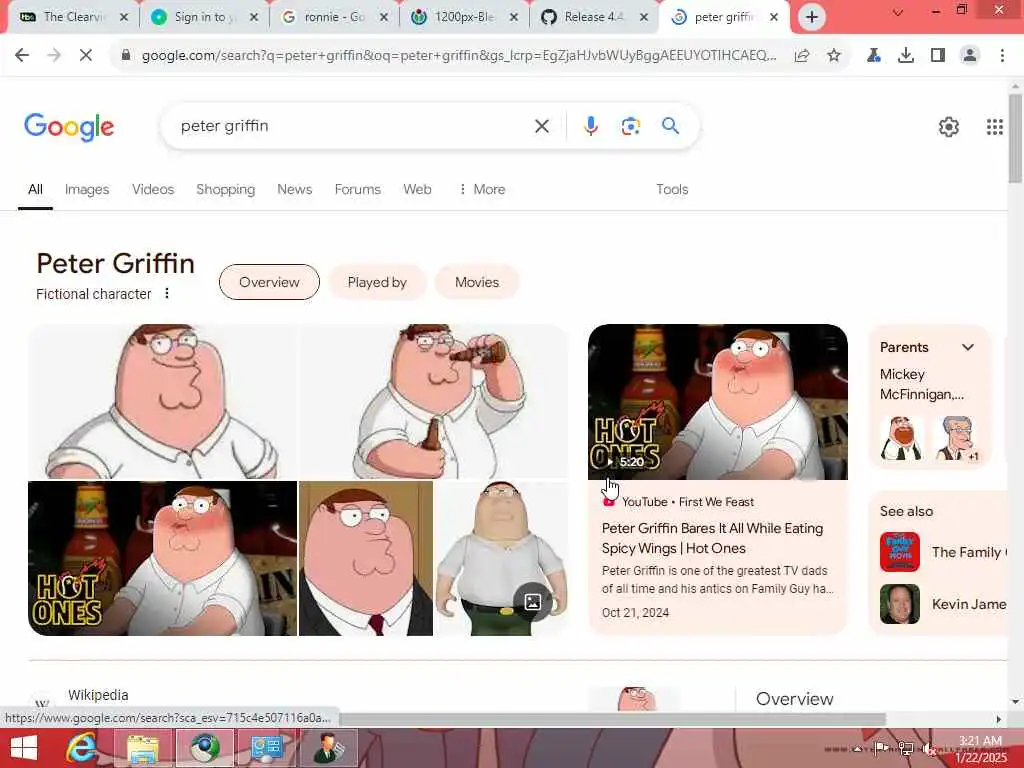Image resolution: width=1024 pixels, height=768 pixels.
Task: Switch to the Web results tab
Action: pos(417,189)
